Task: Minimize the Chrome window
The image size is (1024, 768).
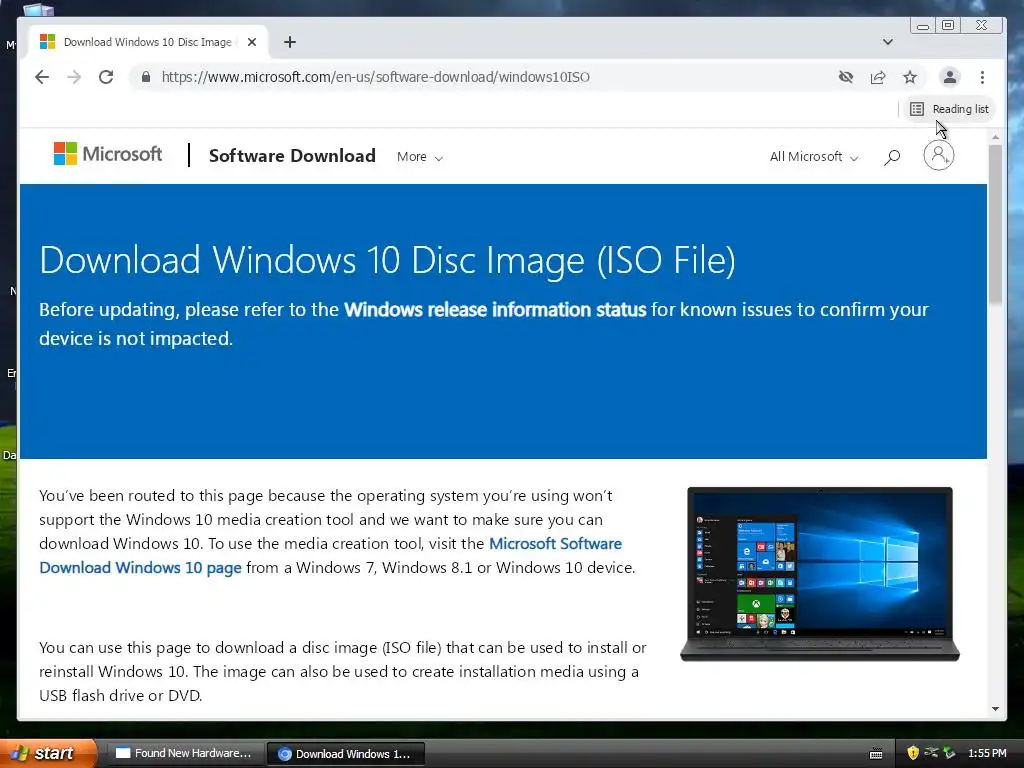Action: [923, 26]
